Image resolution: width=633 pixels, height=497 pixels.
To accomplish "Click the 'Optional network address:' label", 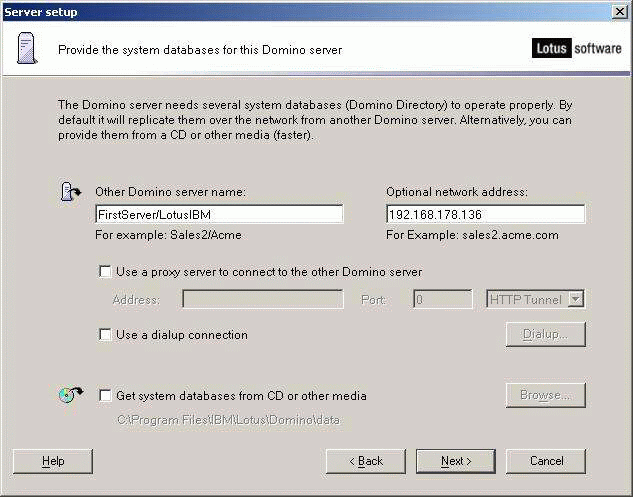I will click(457, 192).
